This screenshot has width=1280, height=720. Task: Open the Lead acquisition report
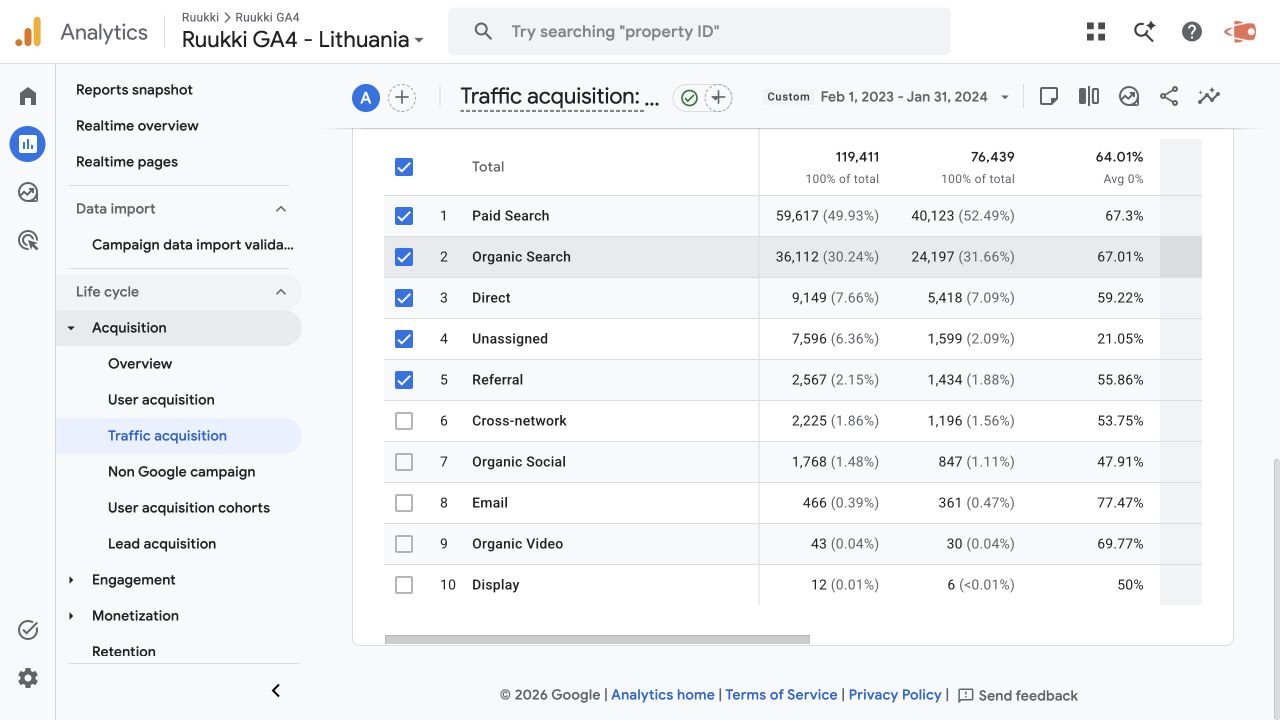coord(162,544)
